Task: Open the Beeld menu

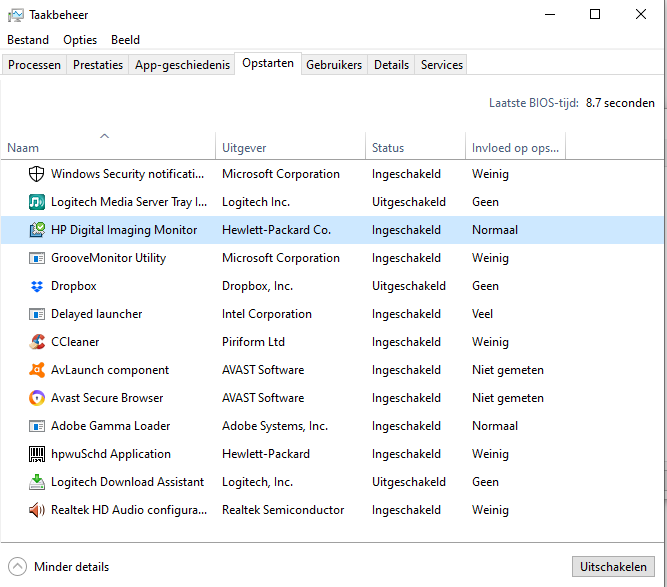Action: [x=125, y=40]
